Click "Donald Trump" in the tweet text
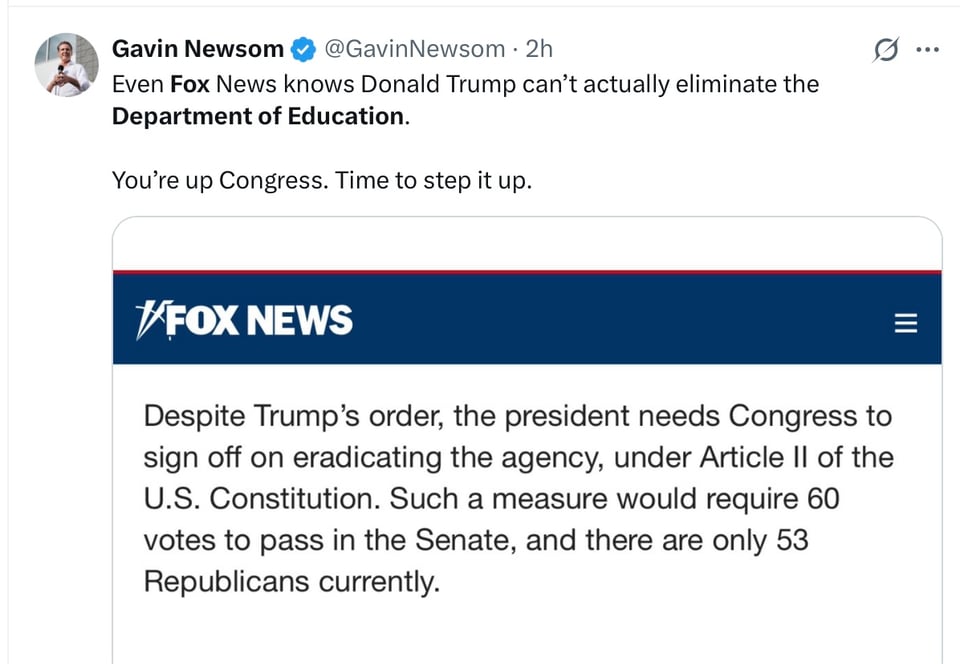The height and width of the screenshot is (664, 960). pos(438,84)
